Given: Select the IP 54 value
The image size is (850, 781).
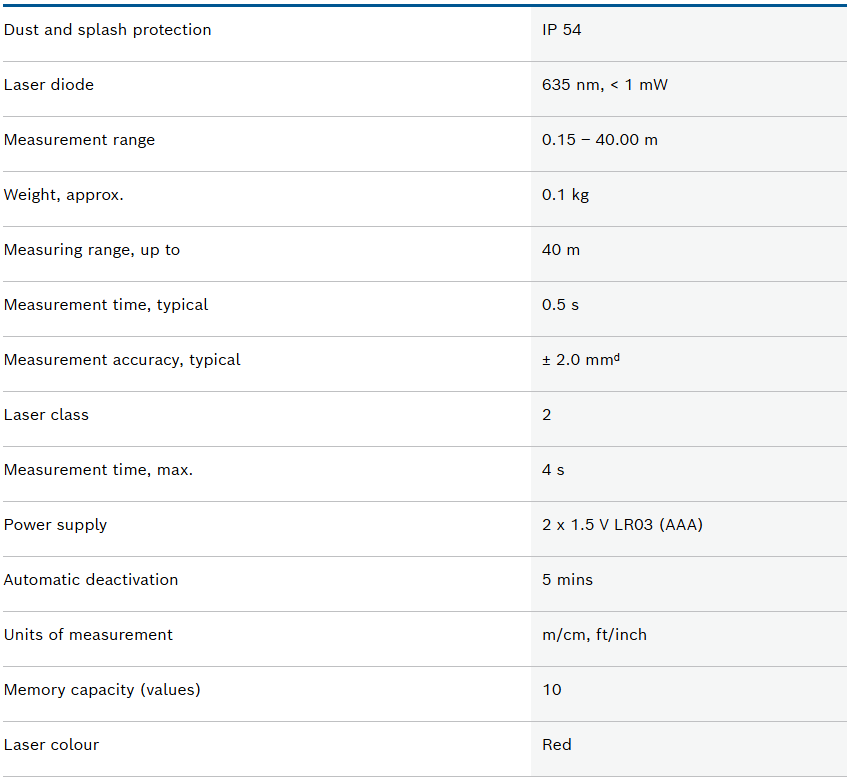Looking at the screenshot, I should [561, 30].
